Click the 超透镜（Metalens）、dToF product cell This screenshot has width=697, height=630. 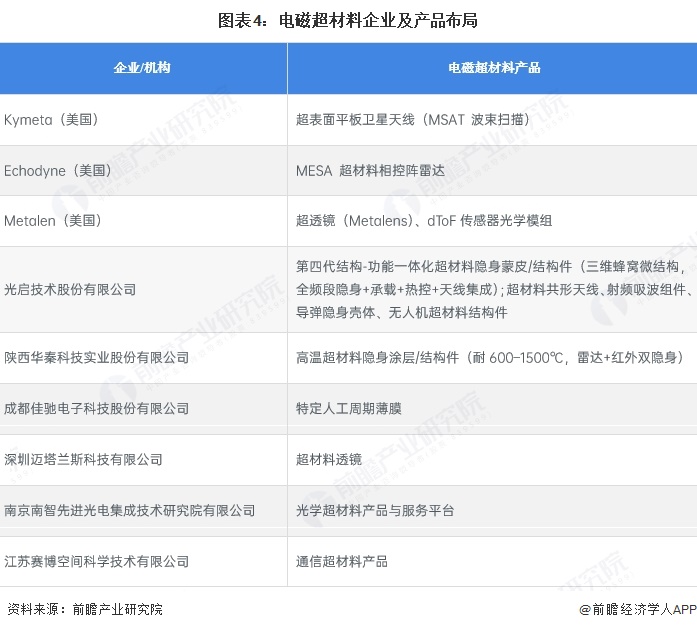pyautogui.click(x=492, y=221)
